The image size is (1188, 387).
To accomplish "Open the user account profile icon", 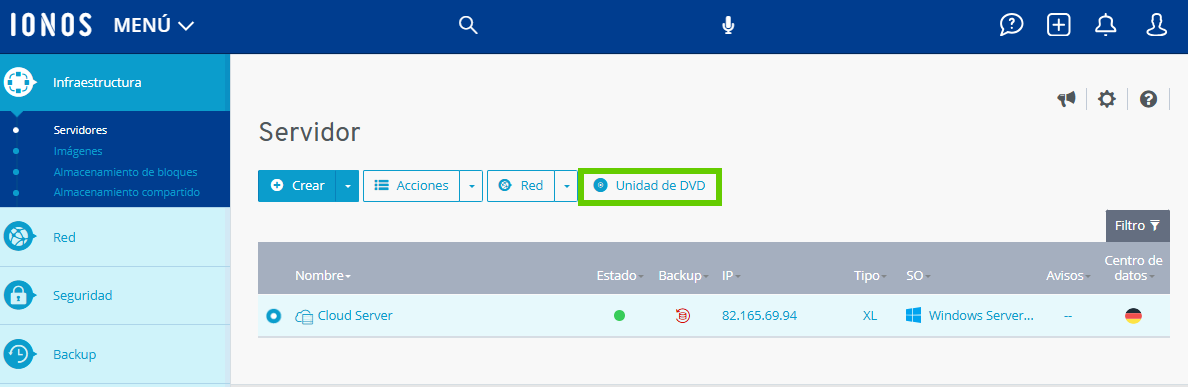I will tap(1156, 25).
